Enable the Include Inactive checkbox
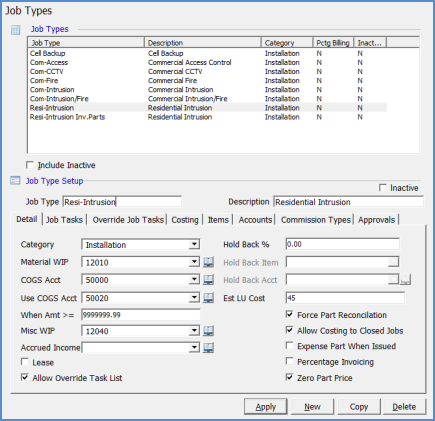The height and width of the screenshot is (421, 435). pyautogui.click(x=30, y=165)
